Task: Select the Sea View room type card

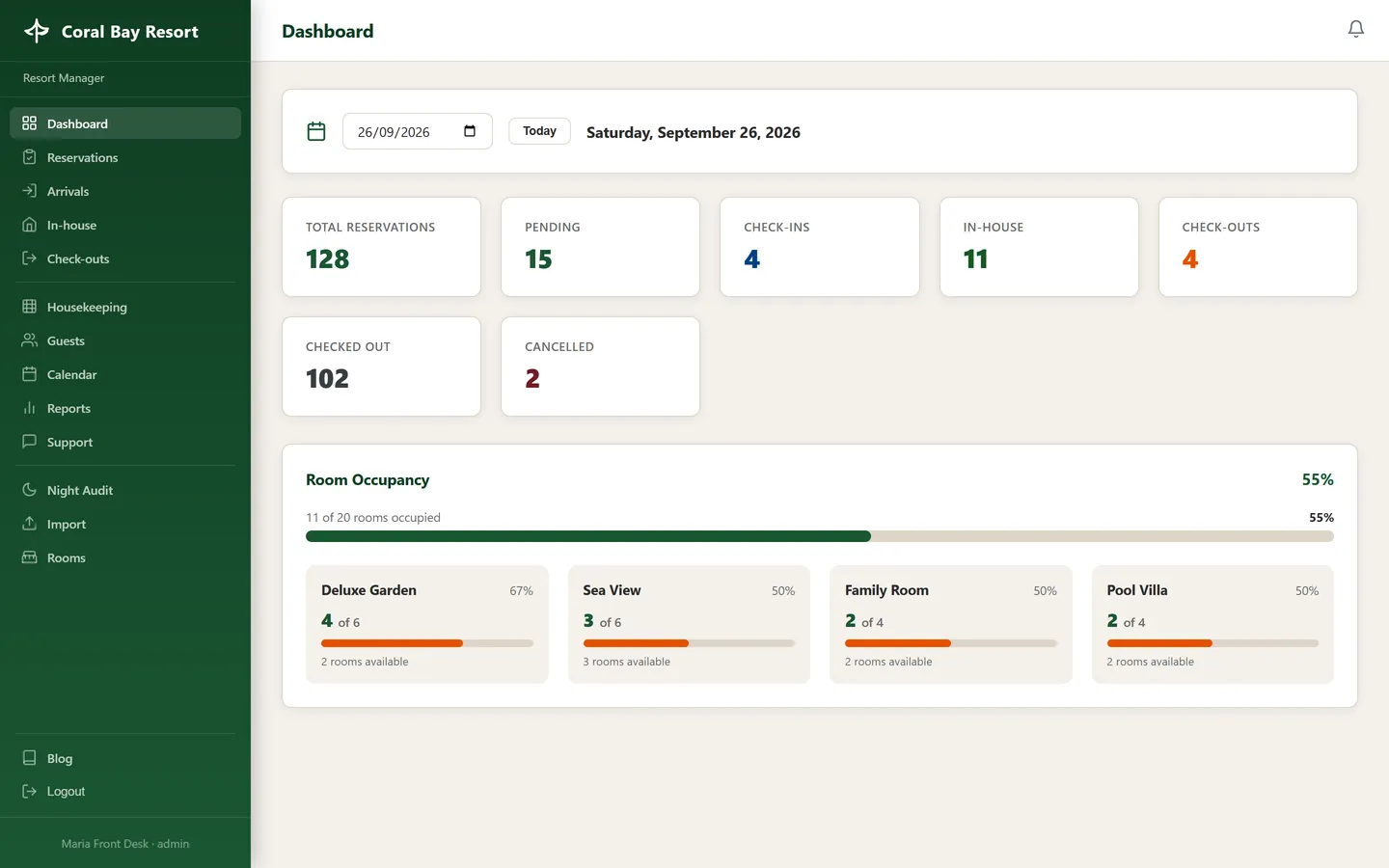Action: click(x=689, y=624)
